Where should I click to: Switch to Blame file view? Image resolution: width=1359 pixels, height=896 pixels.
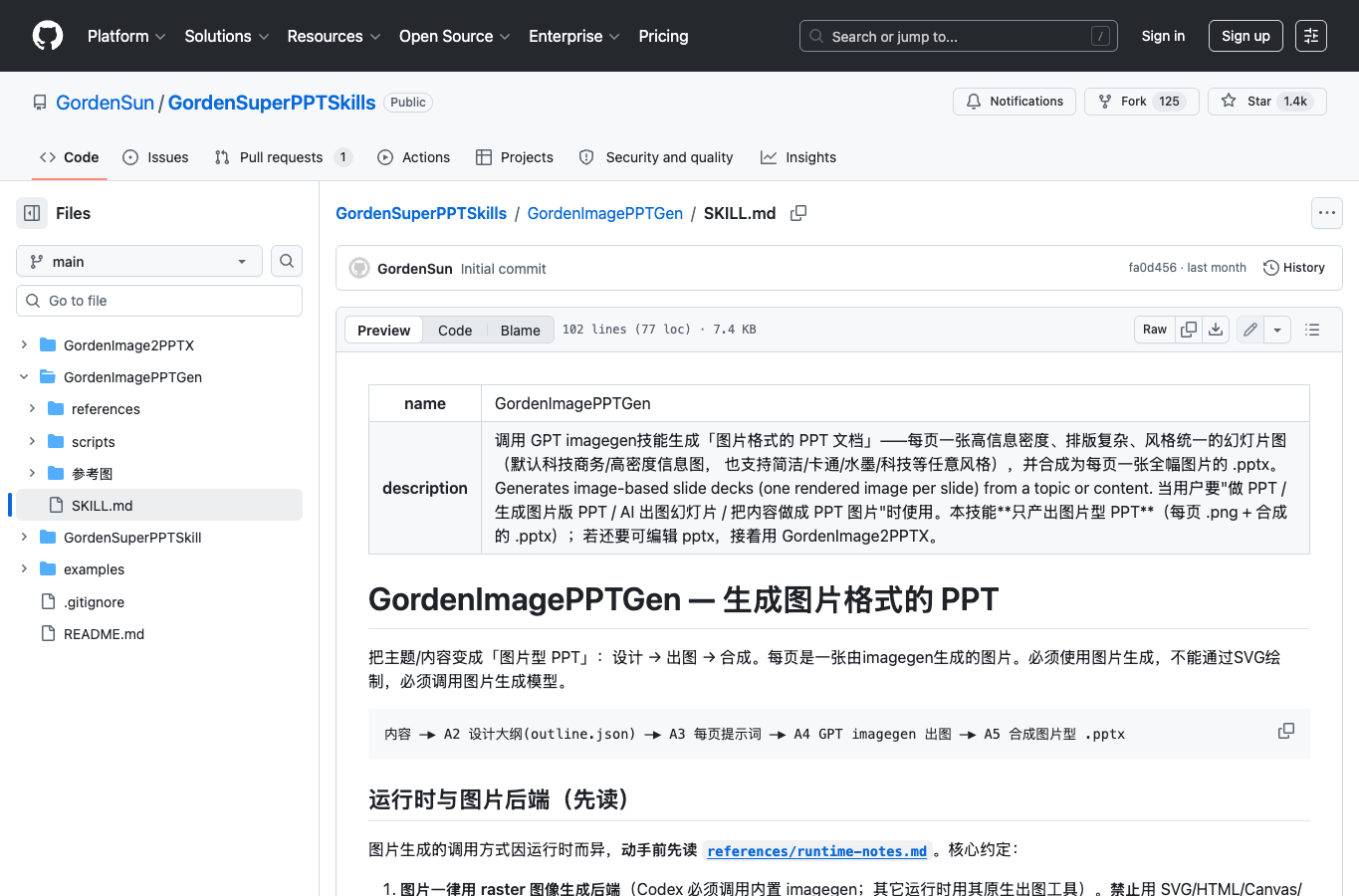(x=520, y=330)
